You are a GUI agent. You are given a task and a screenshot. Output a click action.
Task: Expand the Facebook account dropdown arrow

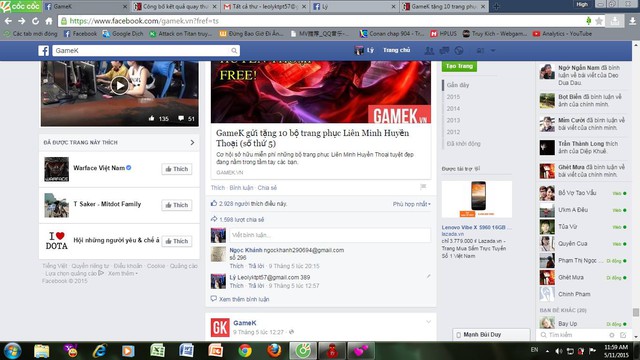click(x=493, y=51)
